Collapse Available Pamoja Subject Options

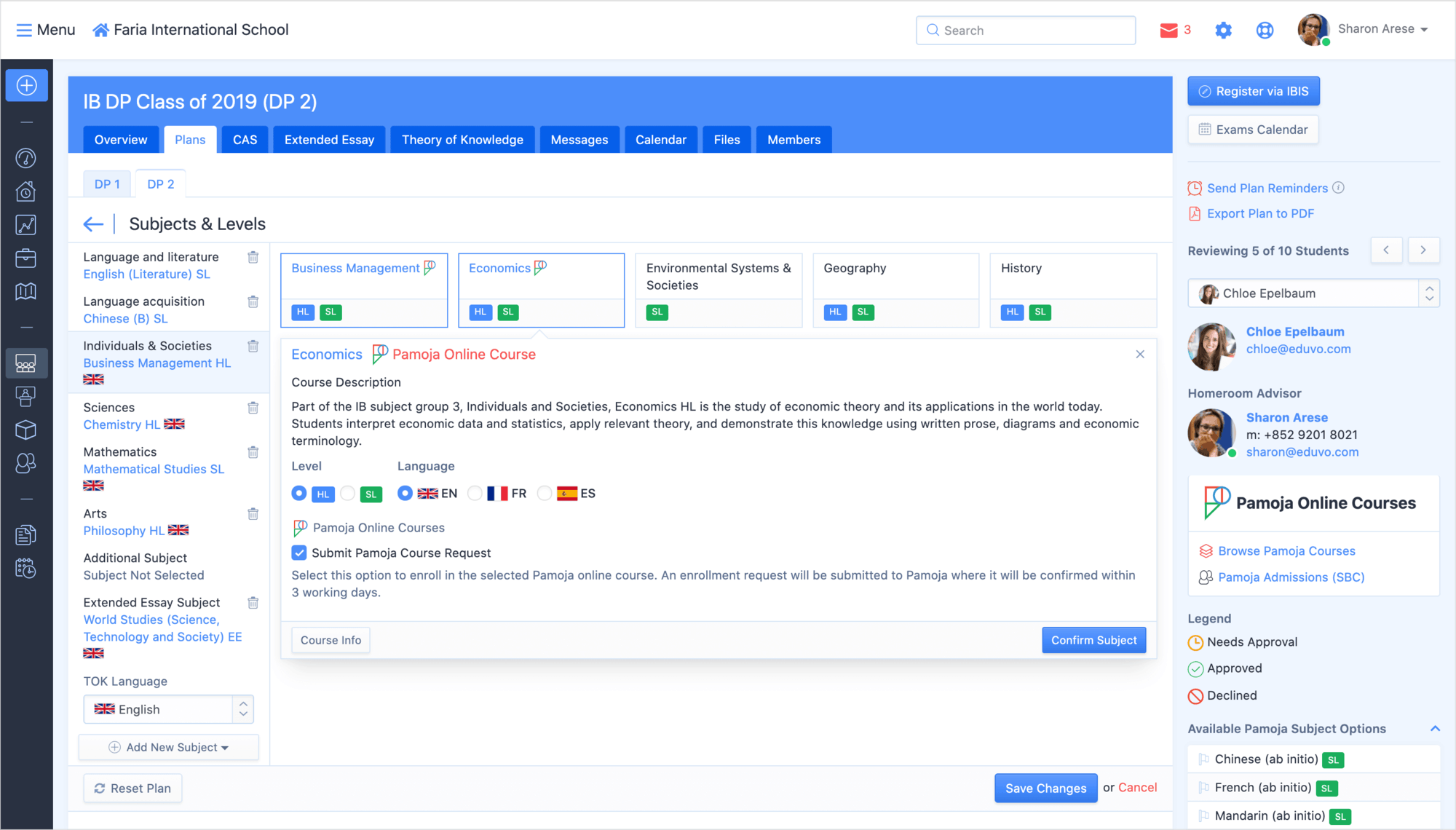click(1435, 729)
